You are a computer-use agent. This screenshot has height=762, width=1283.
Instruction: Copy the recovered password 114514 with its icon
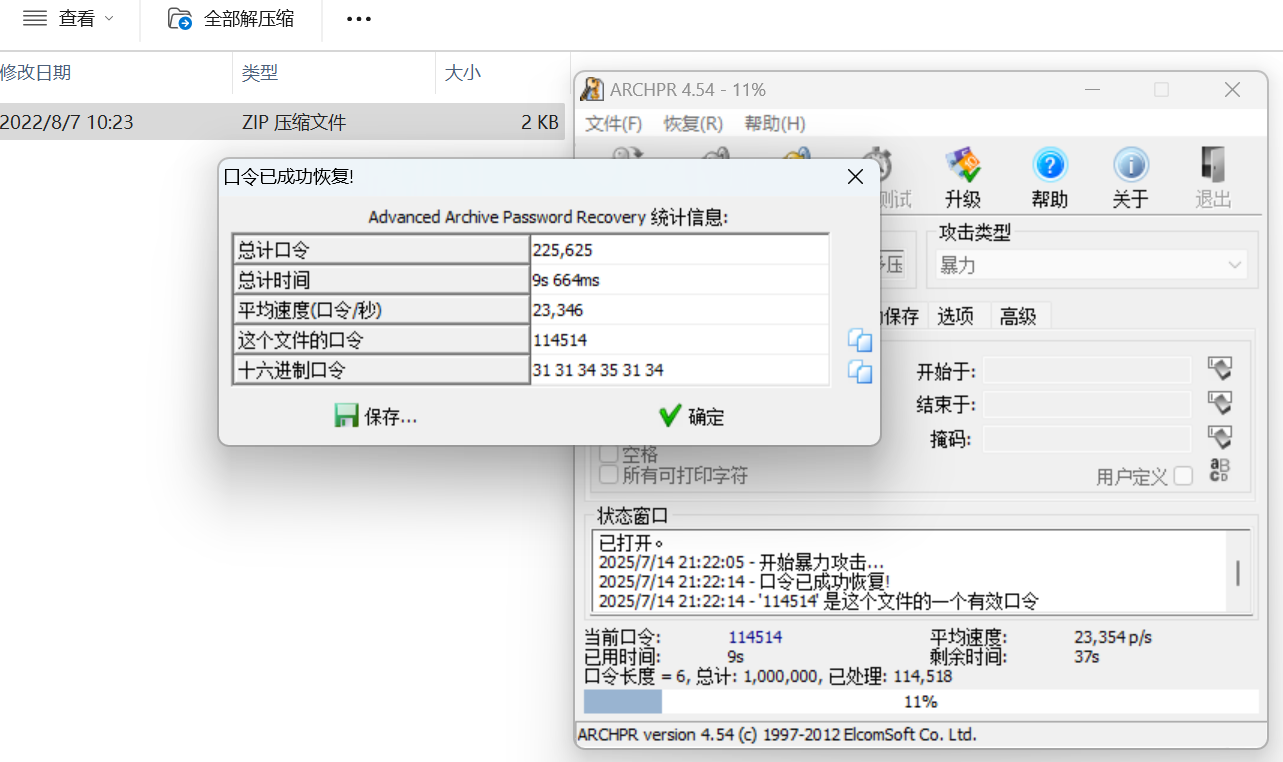pyautogui.click(x=860, y=340)
